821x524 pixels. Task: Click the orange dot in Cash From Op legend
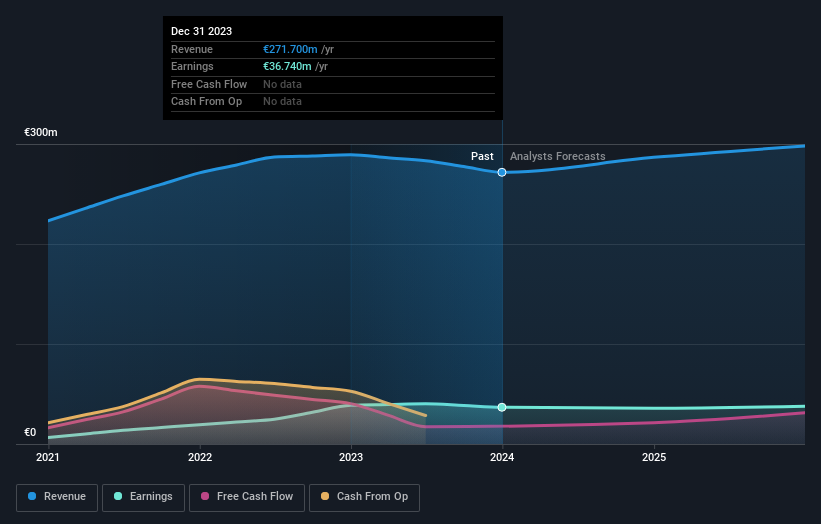pyautogui.click(x=325, y=496)
